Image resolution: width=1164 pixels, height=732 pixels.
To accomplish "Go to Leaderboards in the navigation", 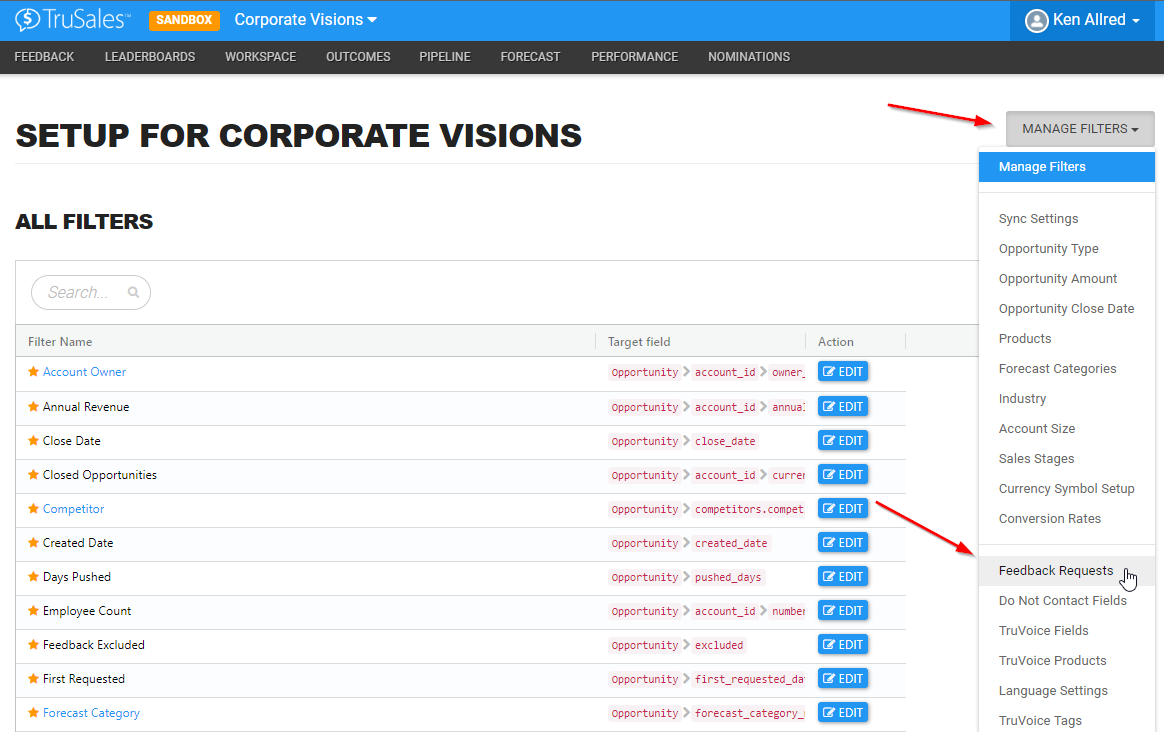I will tap(150, 57).
